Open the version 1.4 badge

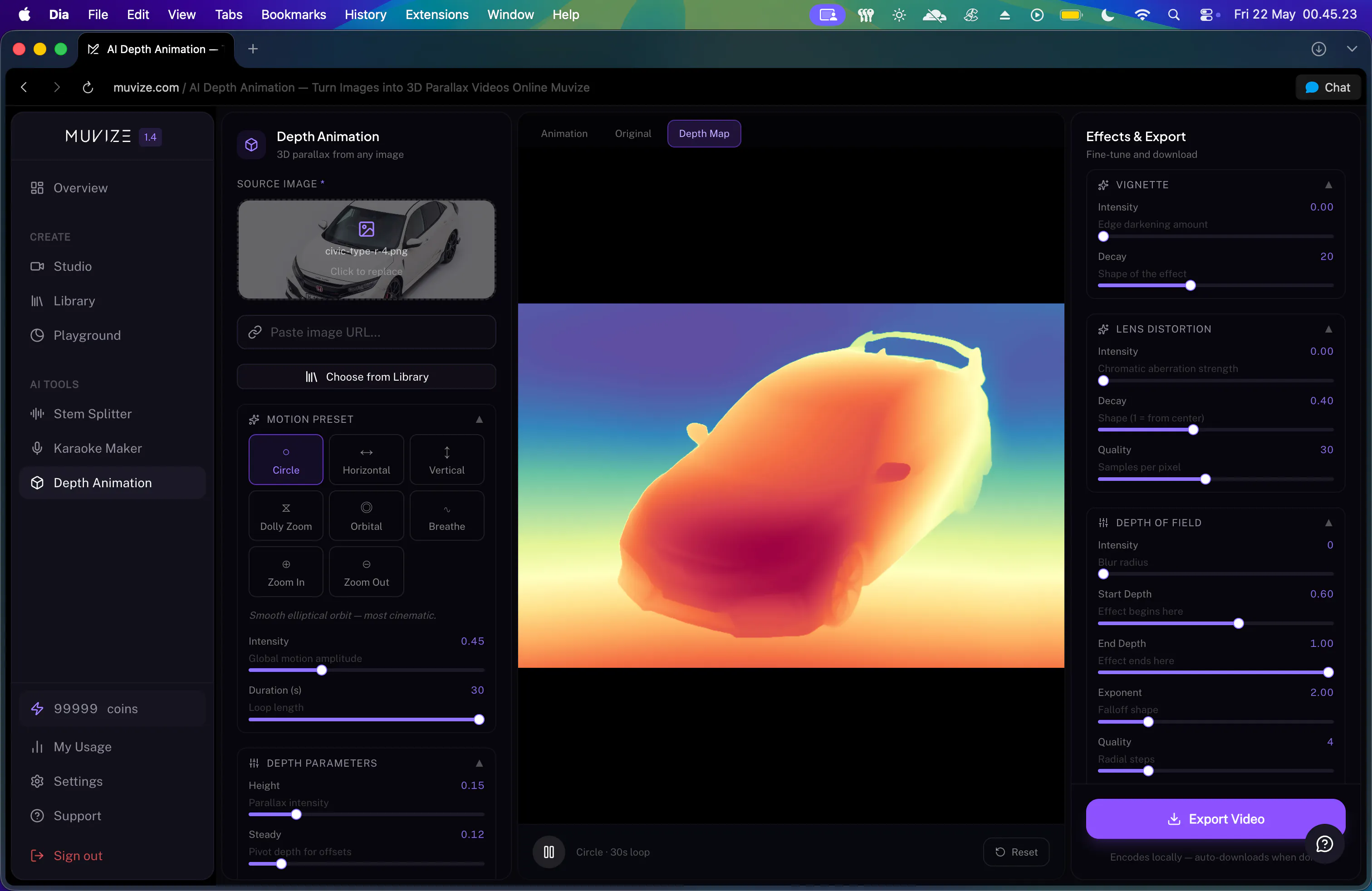[x=150, y=137]
